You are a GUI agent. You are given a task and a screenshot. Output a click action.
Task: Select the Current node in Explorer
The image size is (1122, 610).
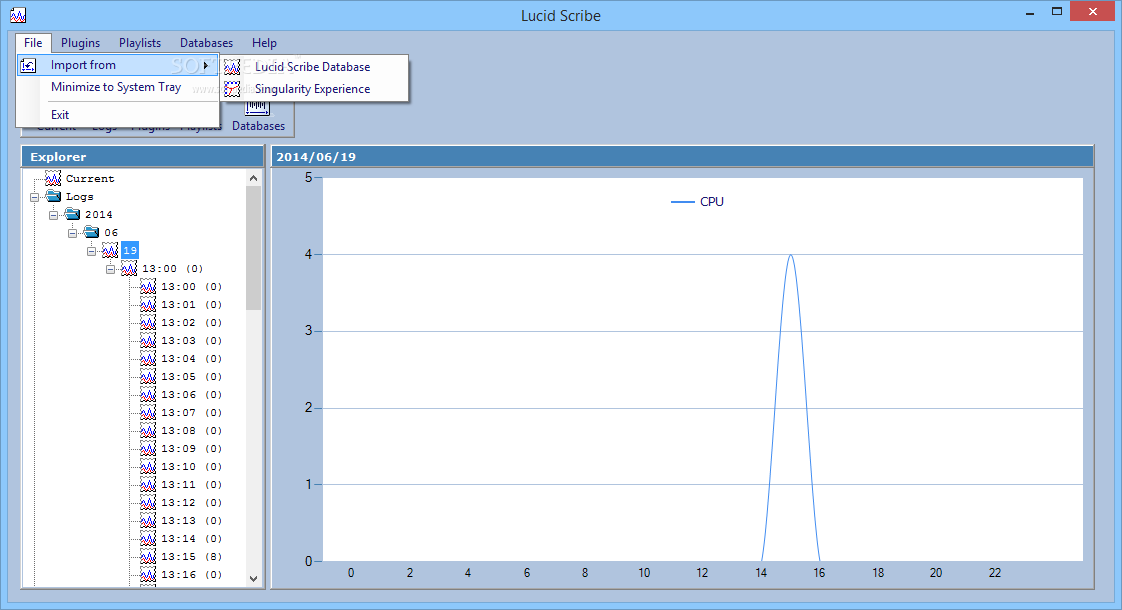click(x=89, y=178)
